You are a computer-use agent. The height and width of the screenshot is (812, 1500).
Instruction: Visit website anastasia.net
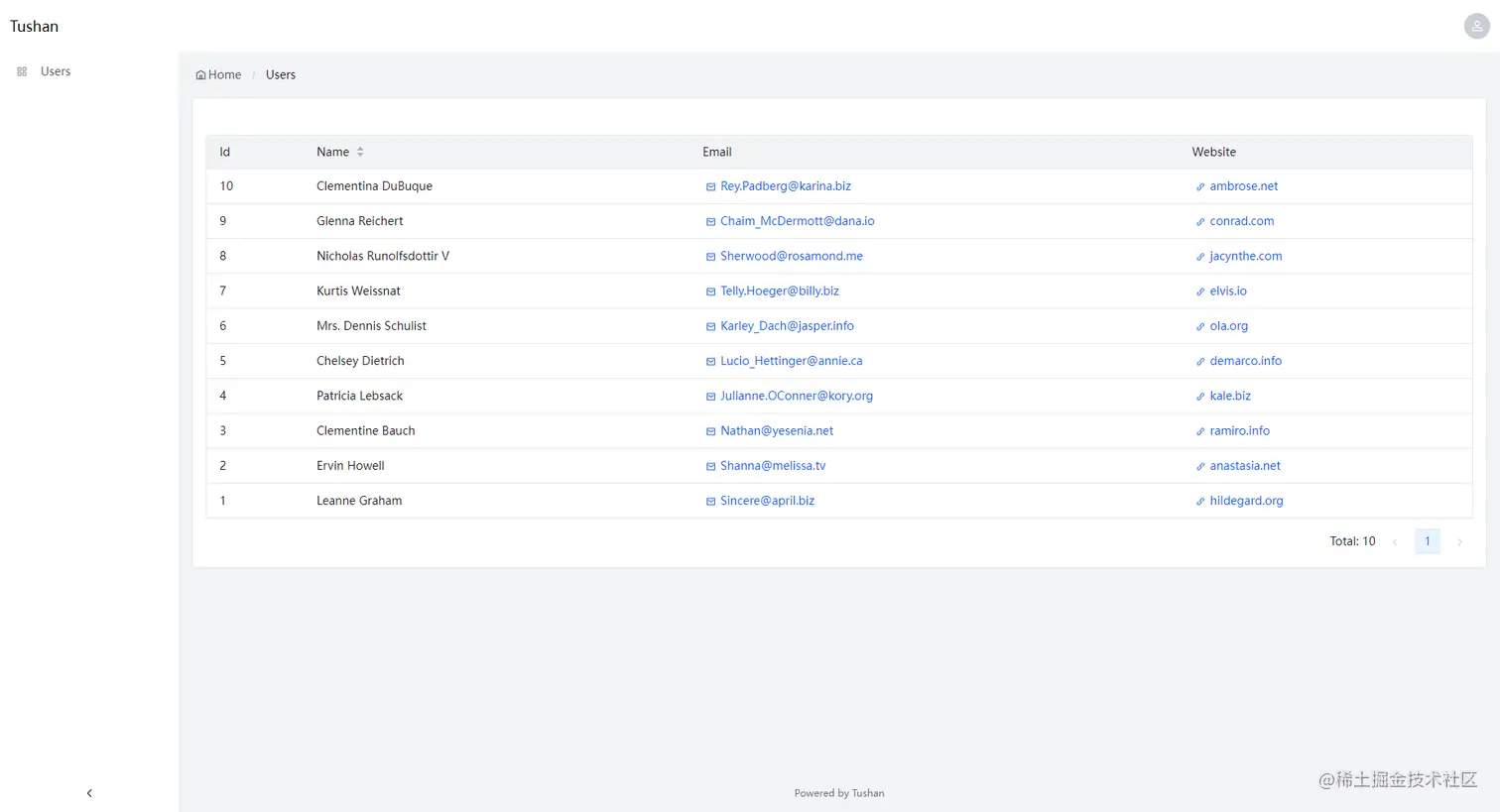pos(1245,465)
